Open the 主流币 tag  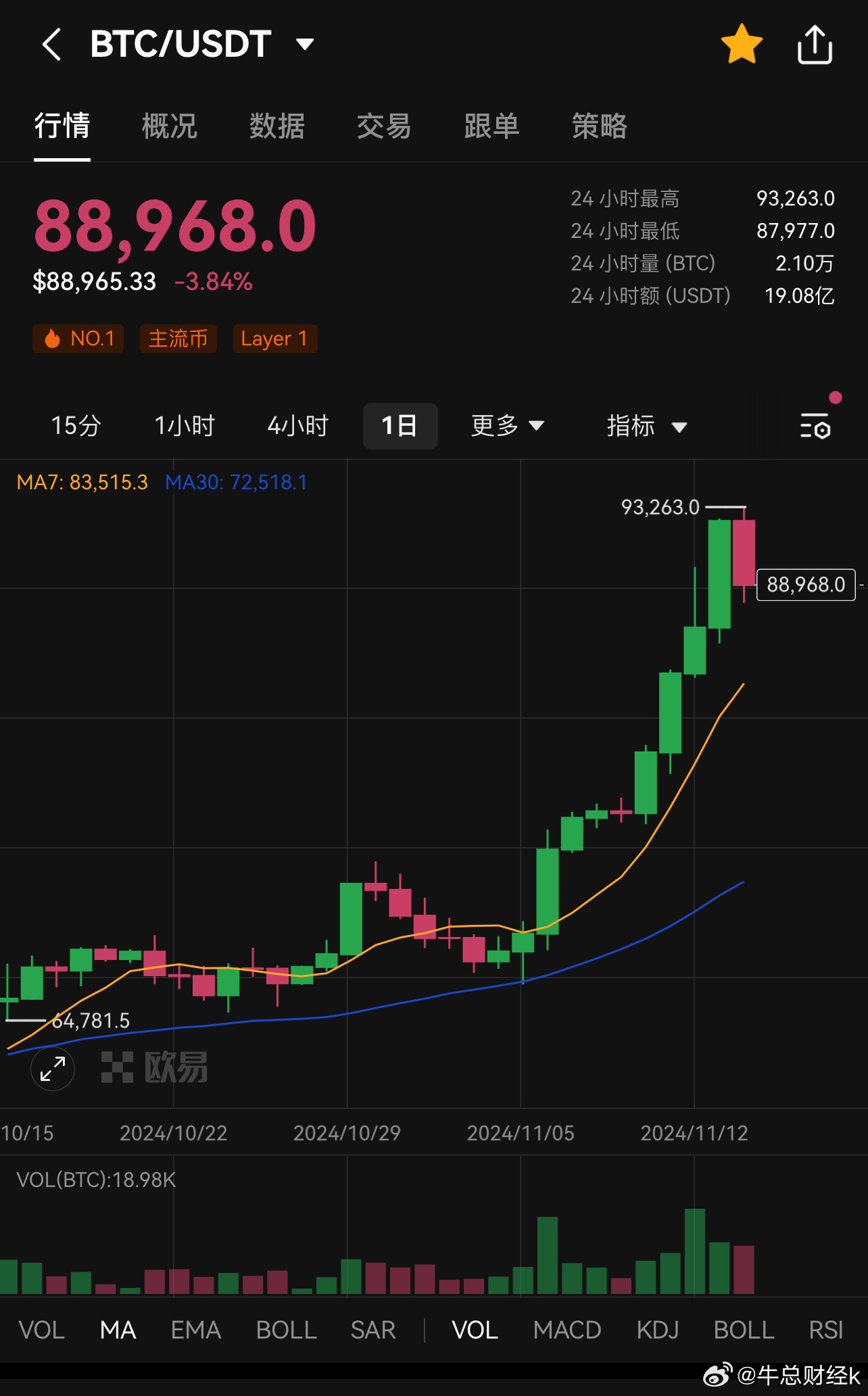(178, 338)
